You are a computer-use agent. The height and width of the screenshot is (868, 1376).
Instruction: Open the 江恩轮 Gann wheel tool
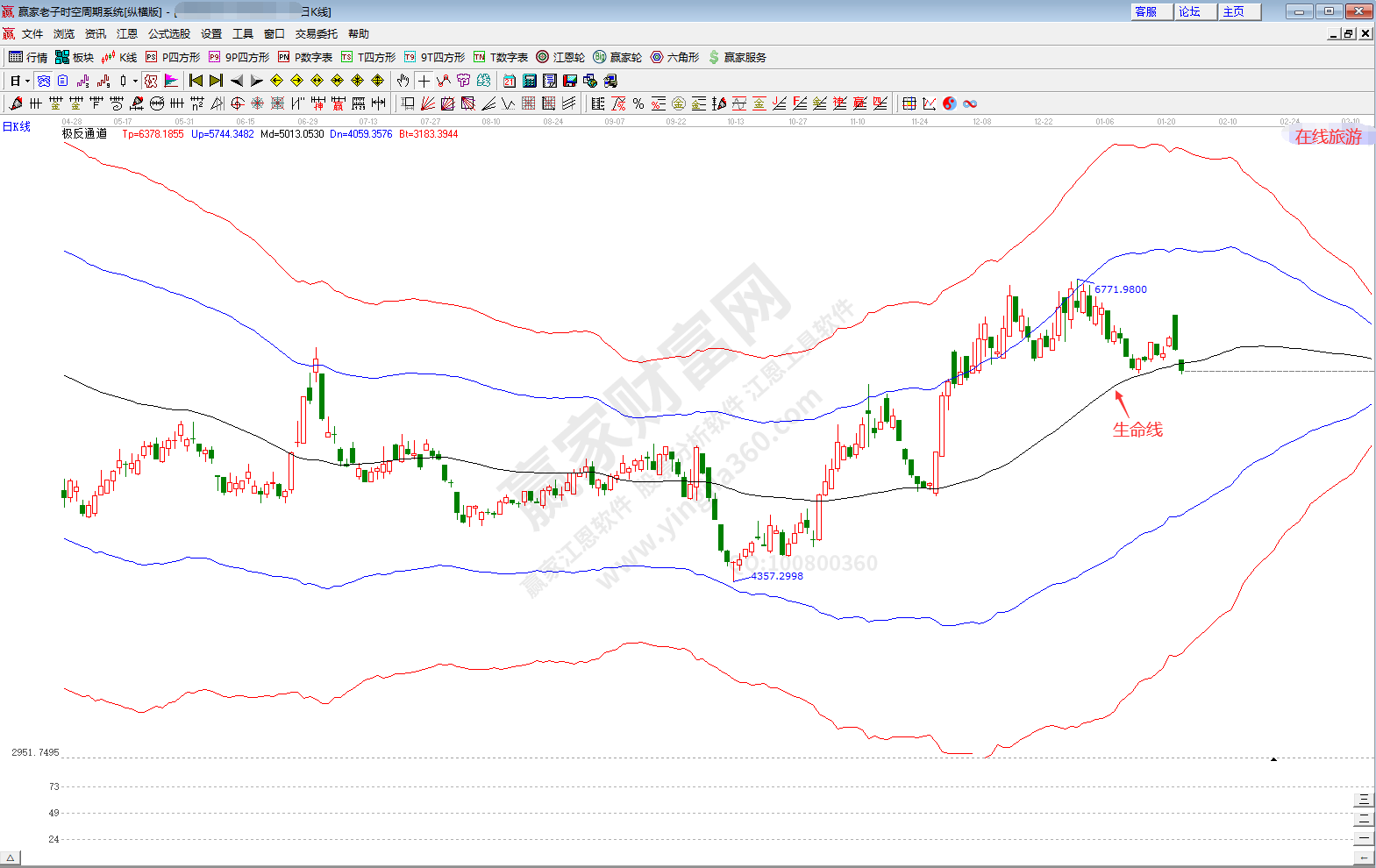[x=560, y=57]
